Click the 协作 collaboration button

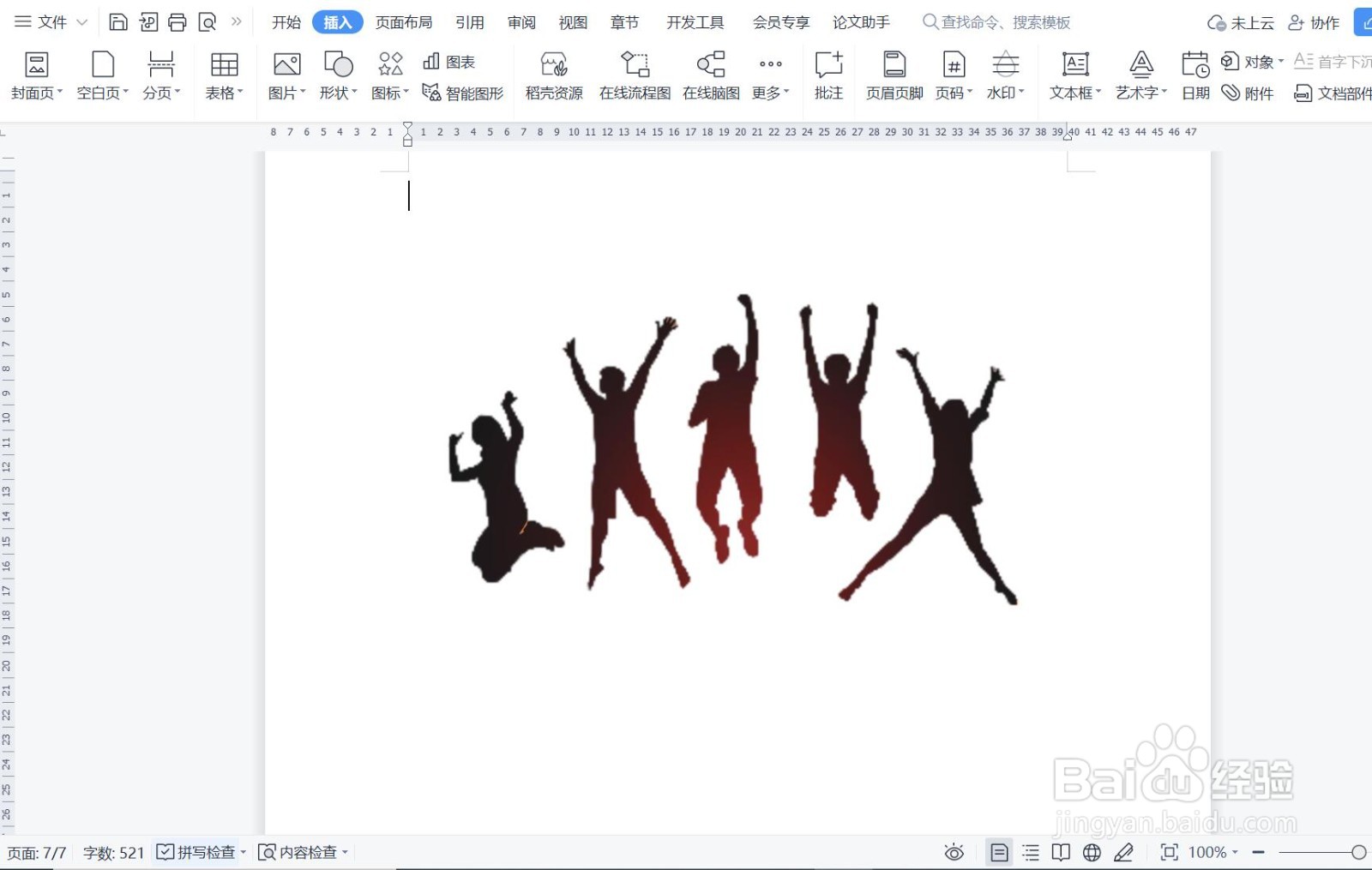coord(1314,23)
